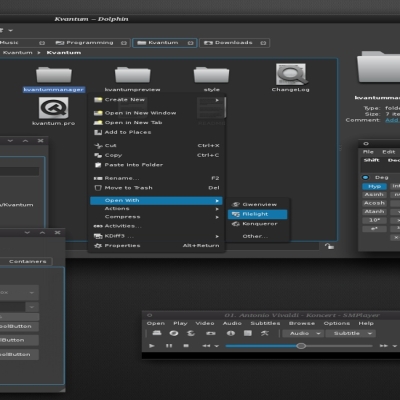Click the SMPlayer disc toolbar icon
The width and height of the screenshot is (400, 400).
click(174, 333)
